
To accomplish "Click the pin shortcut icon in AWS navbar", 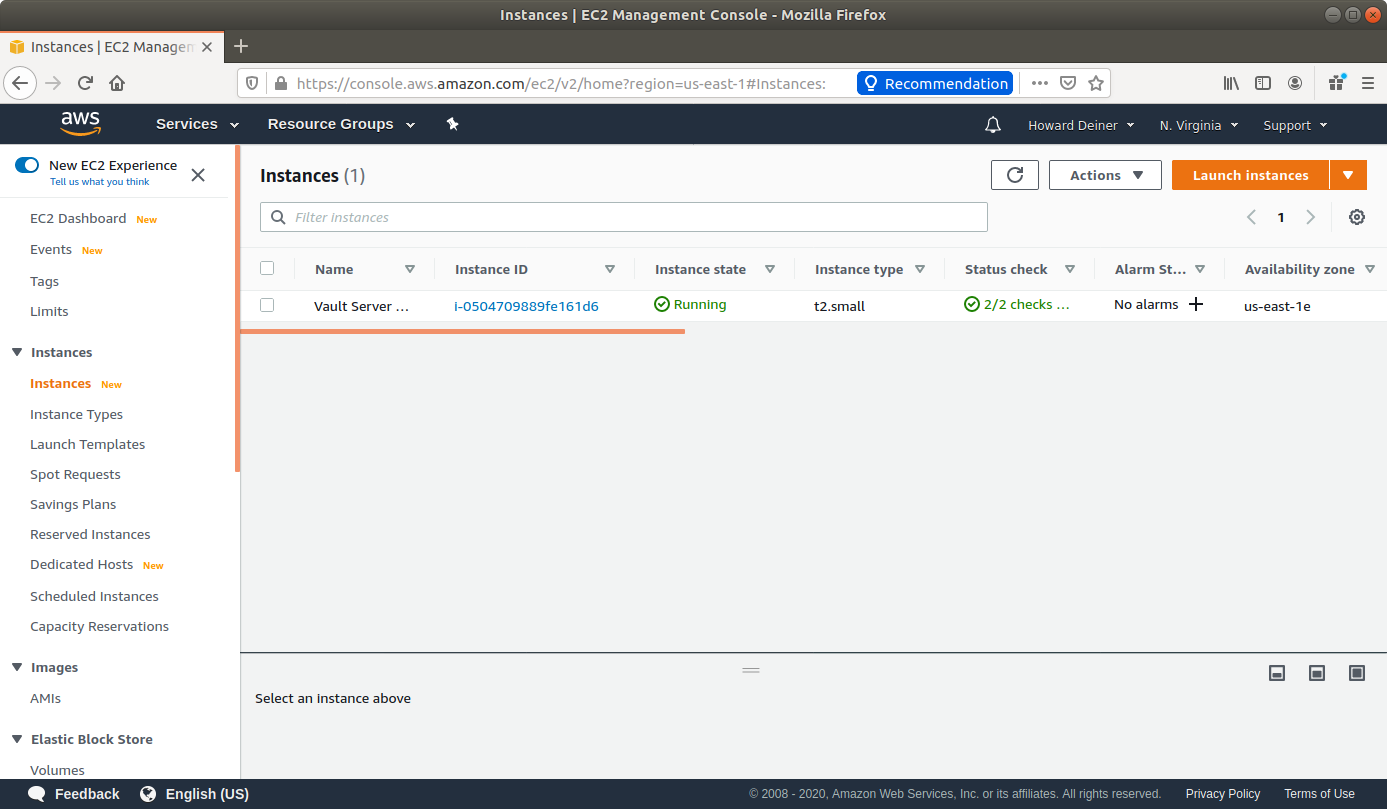I will click(x=452, y=124).
